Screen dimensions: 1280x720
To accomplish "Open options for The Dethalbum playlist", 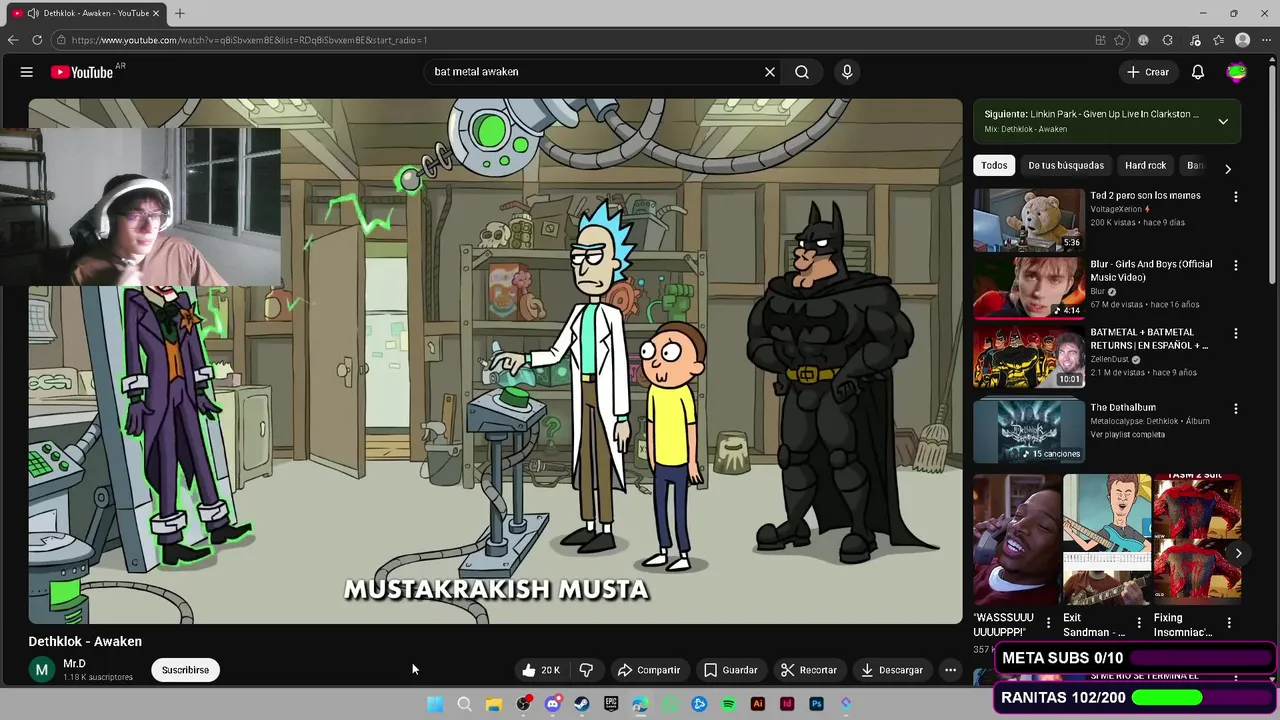I will click(x=1236, y=409).
